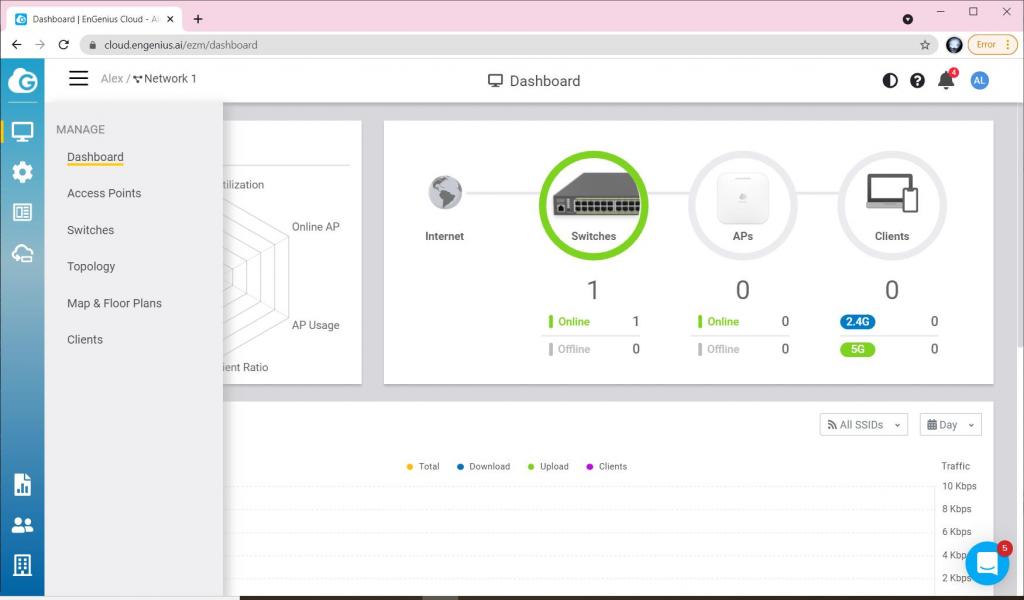Click the browser Error button

(993, 44)
